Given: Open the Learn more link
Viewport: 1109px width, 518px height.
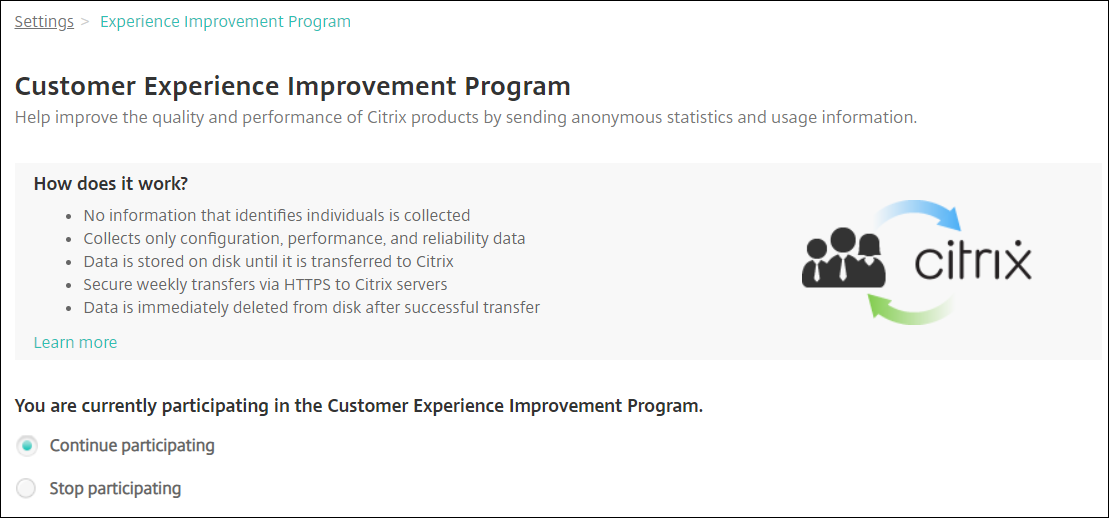Looking at the screenshot, I should pyautogui.click(x=75, y=342).
